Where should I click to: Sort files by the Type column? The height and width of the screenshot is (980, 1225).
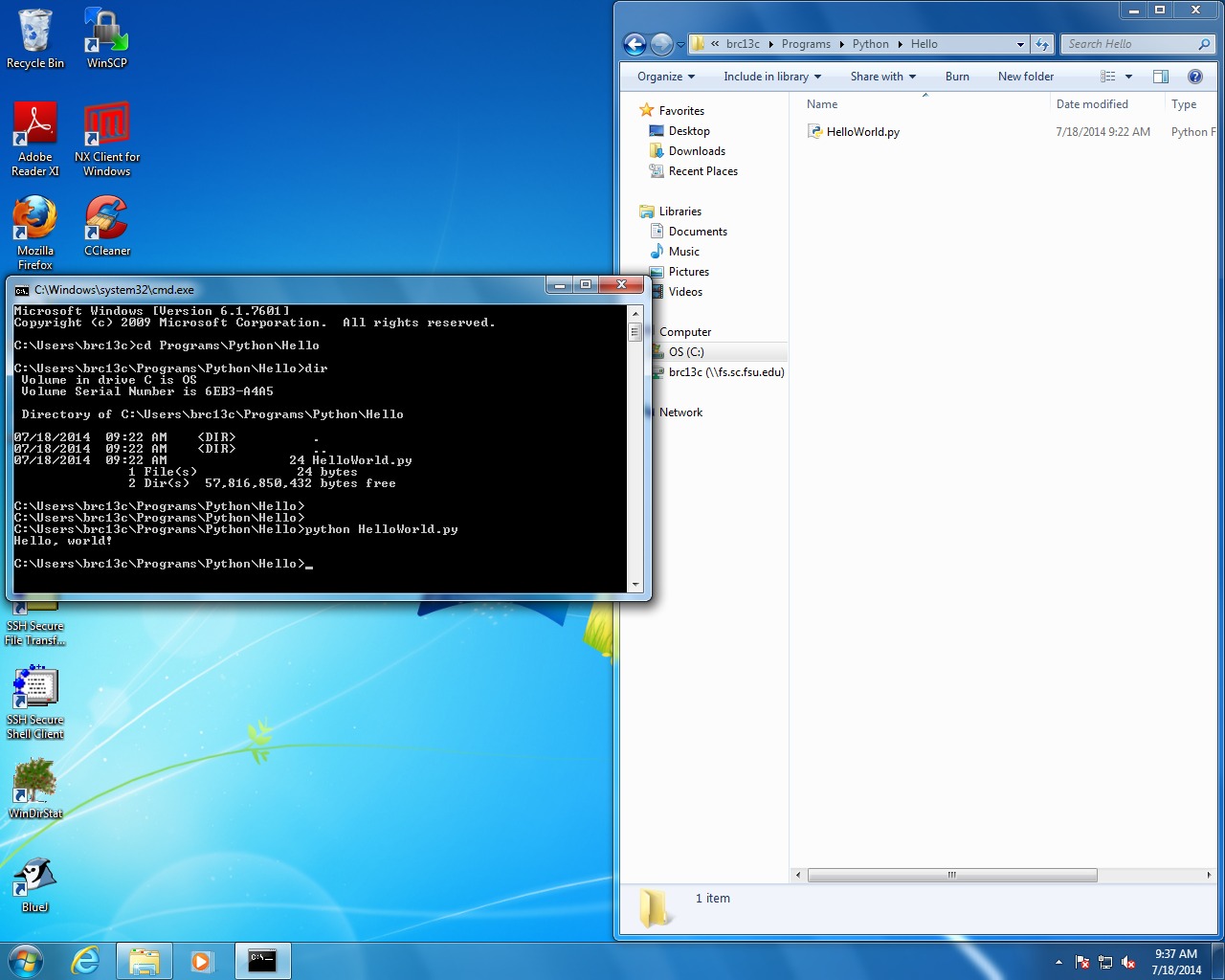[1184, 104]
